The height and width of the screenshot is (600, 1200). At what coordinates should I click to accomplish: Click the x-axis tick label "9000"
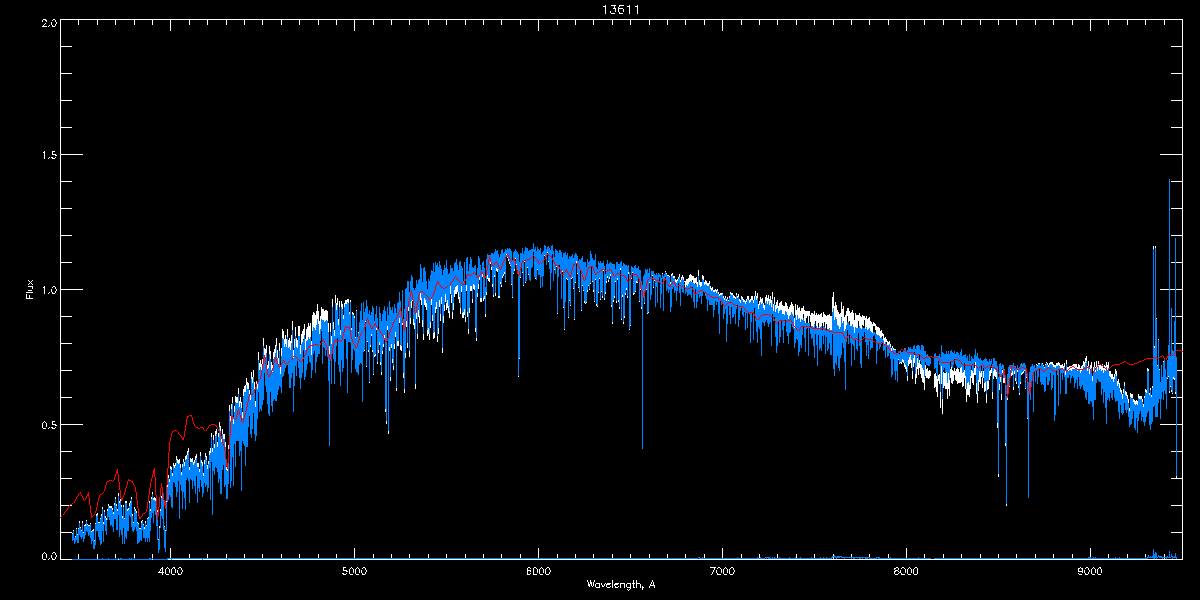1090,571
